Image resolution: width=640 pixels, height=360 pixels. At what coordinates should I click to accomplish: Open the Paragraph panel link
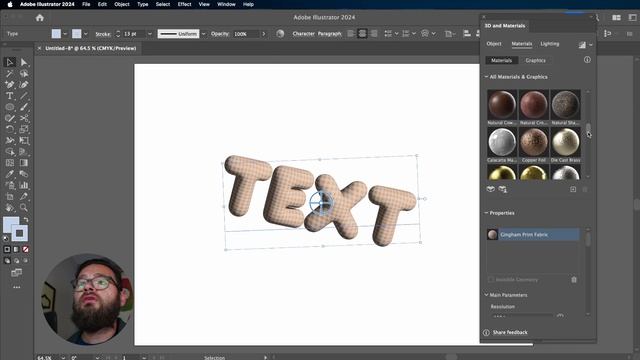pyautogui.click(x=329, y=34)
